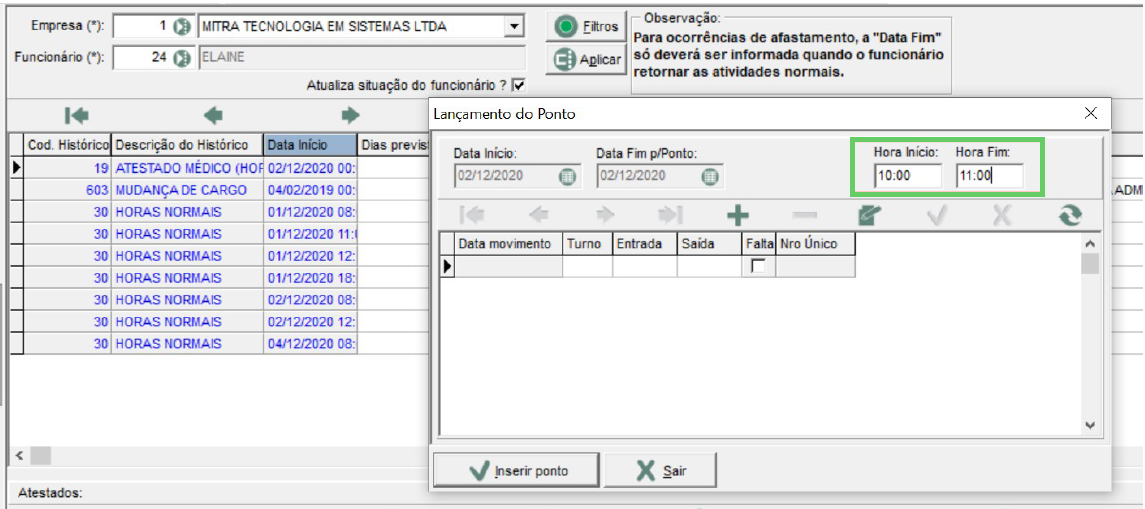Click the Sair button
Image resolution: width=1145 pixels, height=509 pixels.
pos(662,471)
